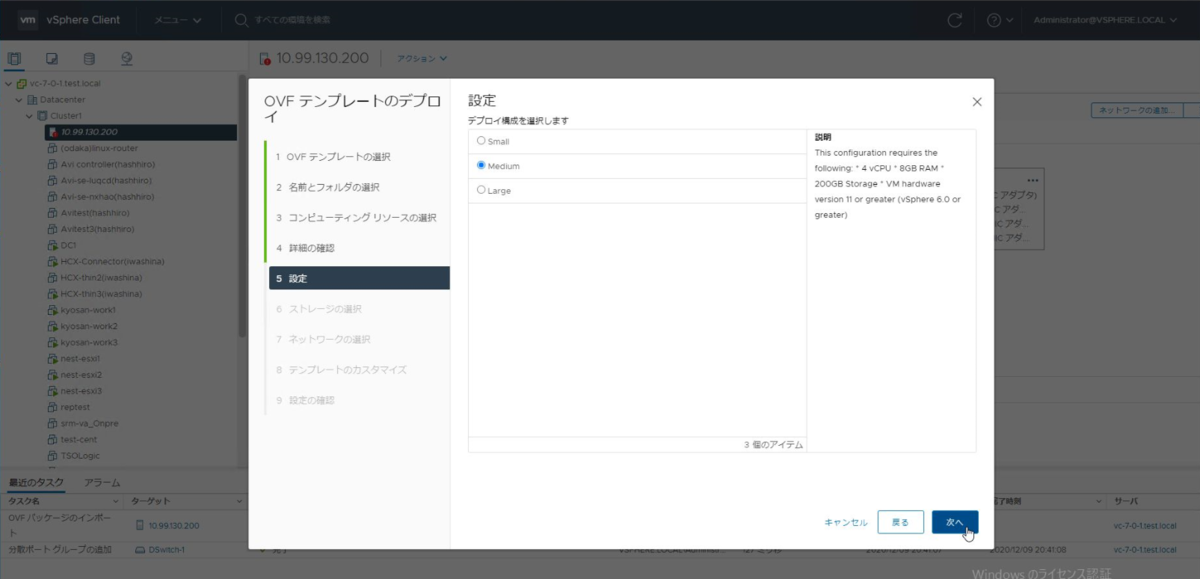Click the Avitest(hashhiro) VM icon
The height and width of the screenshot is (579, 1200).
(x=53, y=213)
